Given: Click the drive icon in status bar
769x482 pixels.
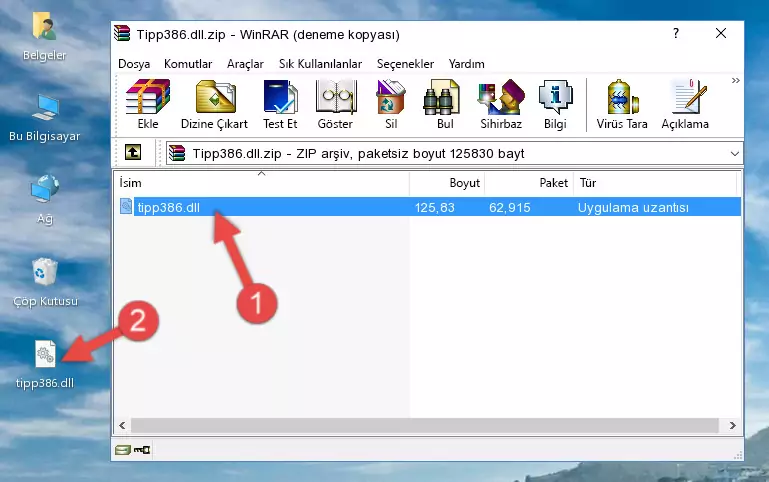Looking at the screenshot, I should (x=123, y=449).
